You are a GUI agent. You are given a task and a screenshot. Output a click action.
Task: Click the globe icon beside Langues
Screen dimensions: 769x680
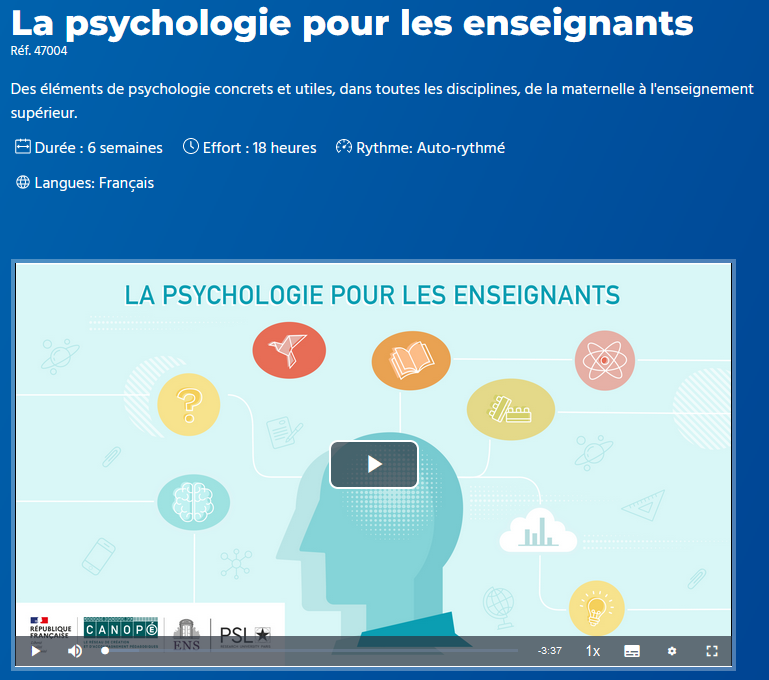coord(23,183)
